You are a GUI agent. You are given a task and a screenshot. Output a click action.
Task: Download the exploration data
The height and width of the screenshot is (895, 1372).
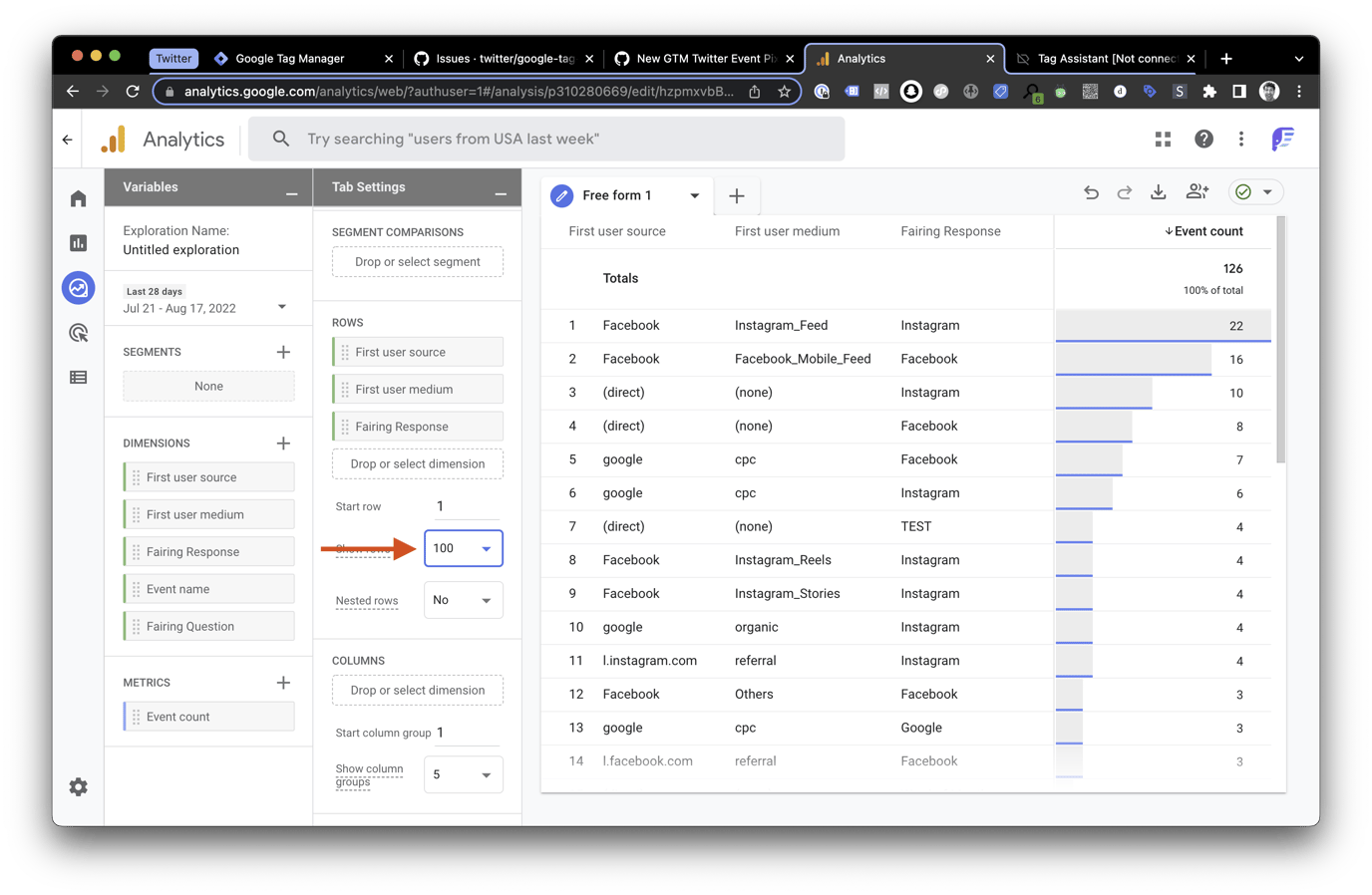[1158, 192]
